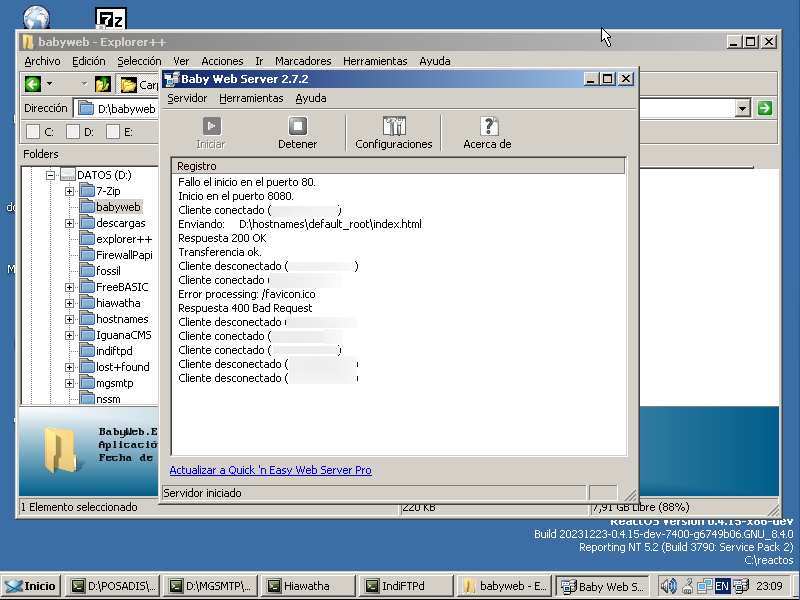
Task: Toggle the D: drive checkbox
Action: click(73, 132)
